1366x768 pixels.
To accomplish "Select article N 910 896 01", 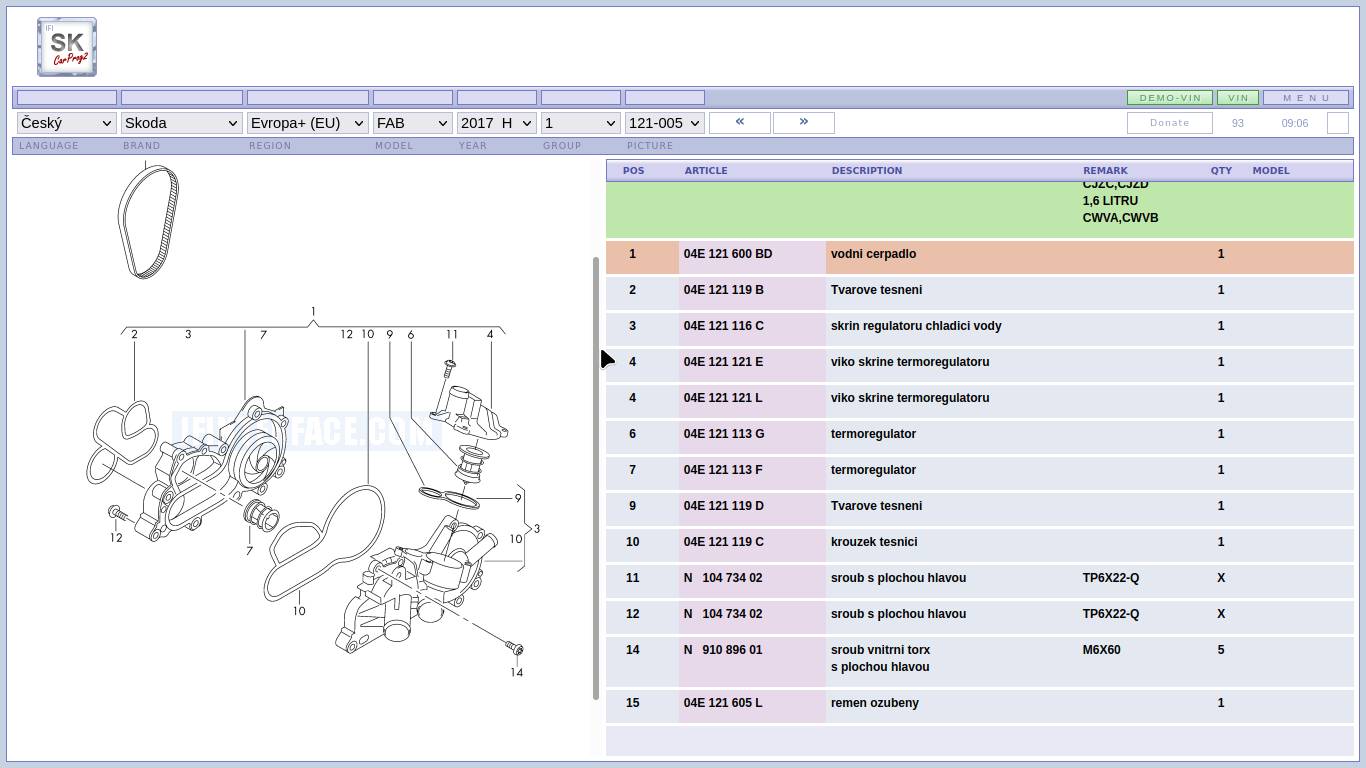I will 723,650.
